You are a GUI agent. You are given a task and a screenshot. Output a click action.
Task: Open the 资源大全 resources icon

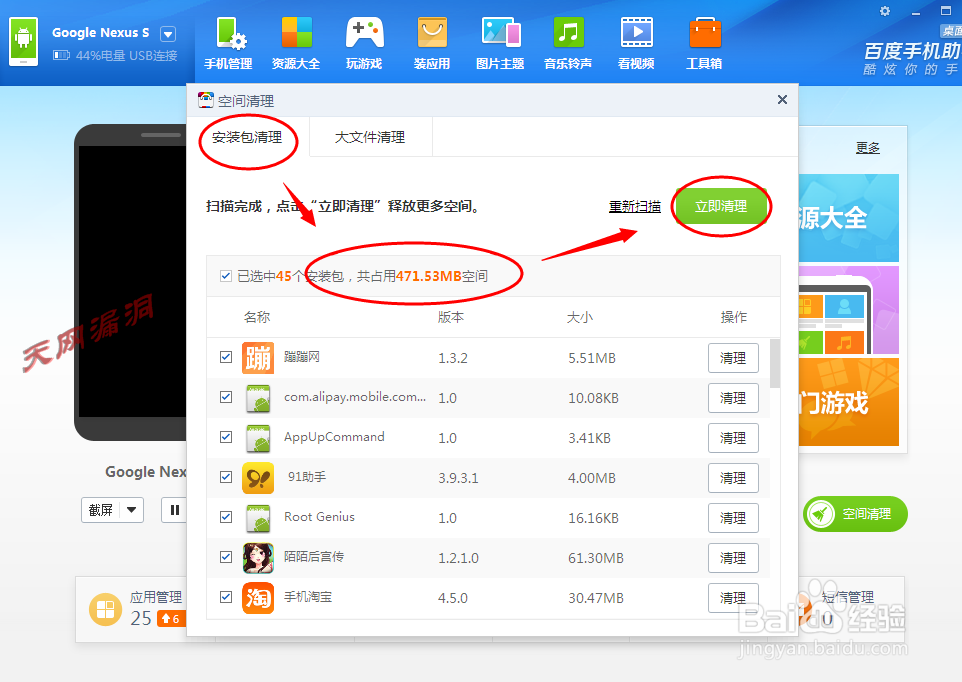pyautogui.click(x=296, y=44)
